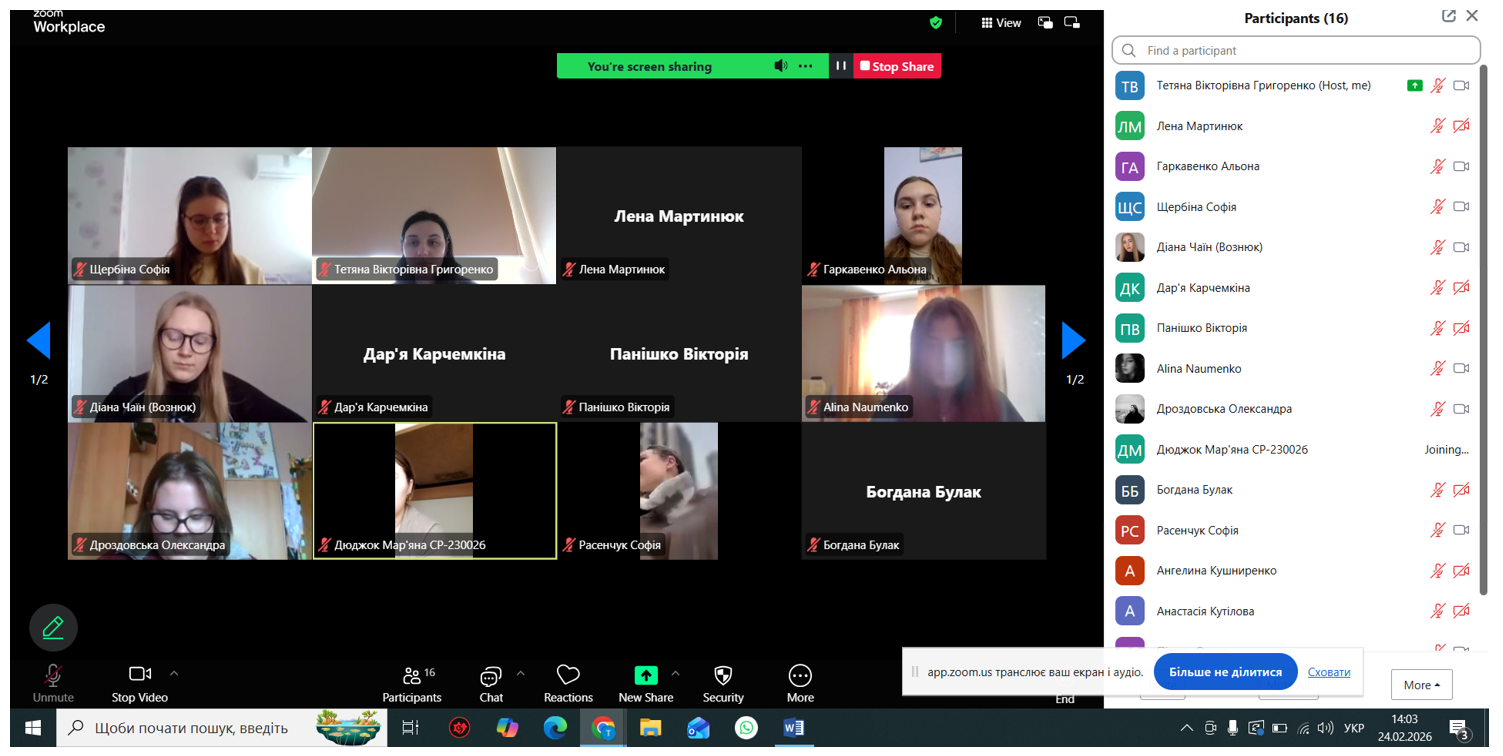This screenshot has height=756, width=1503.
Task: Open the Windows notification center
Action: click(1459, 729)
